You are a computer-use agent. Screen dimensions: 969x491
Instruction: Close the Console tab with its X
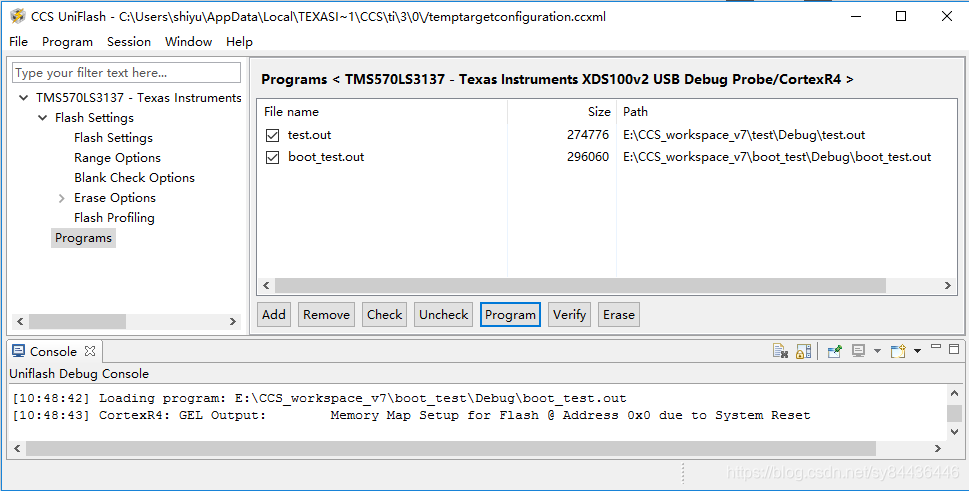[90, 351]
